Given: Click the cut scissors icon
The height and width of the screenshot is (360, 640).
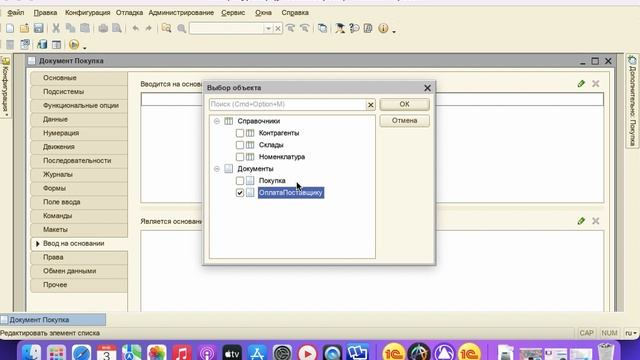Looking at the screenshot, I should (56, 28).
